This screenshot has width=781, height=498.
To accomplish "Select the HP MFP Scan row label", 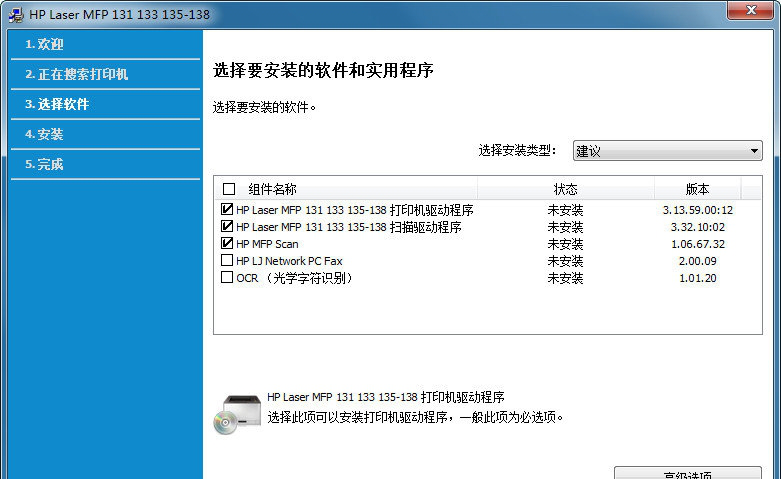I will coord(267,244).
